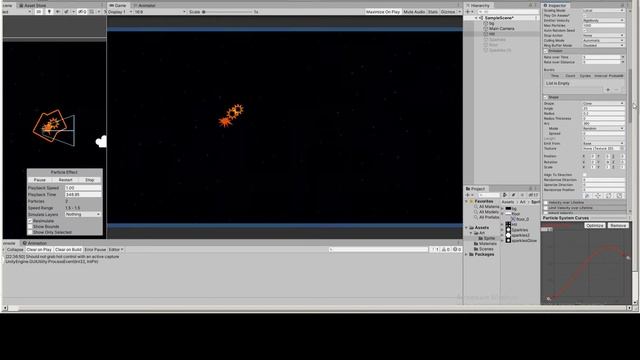640x360 pixels.
Task: Open the Arc Mode dropdown
Action: tap(603, 129)
